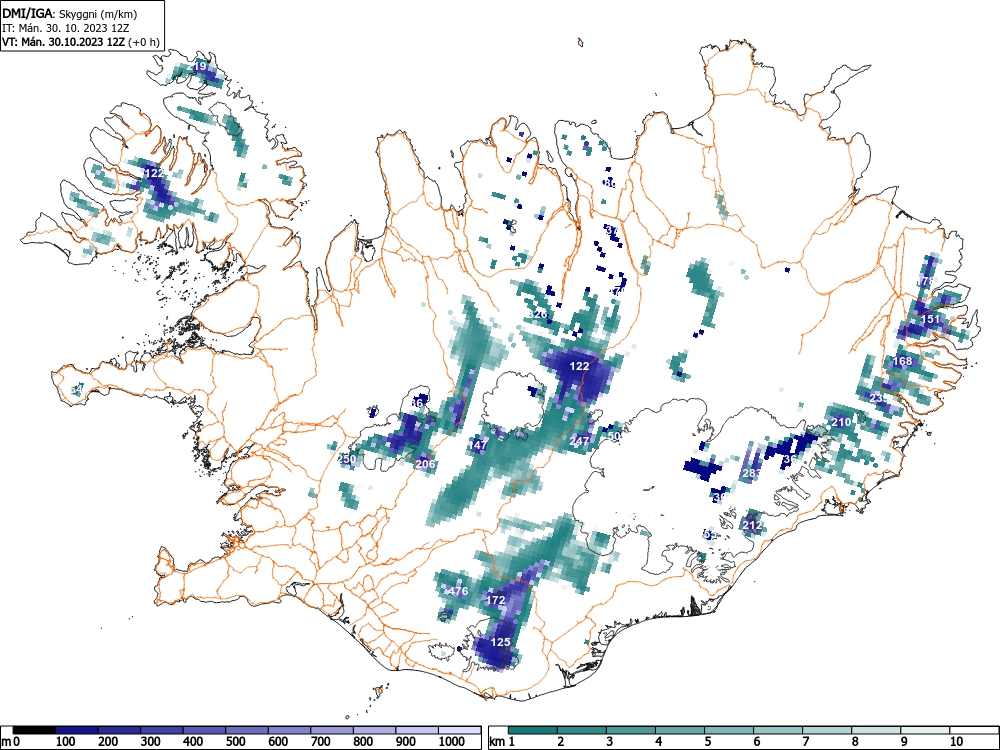Click the '2' label on the km legend
This screenshot has width=1000, height=750.
[561, 742]
